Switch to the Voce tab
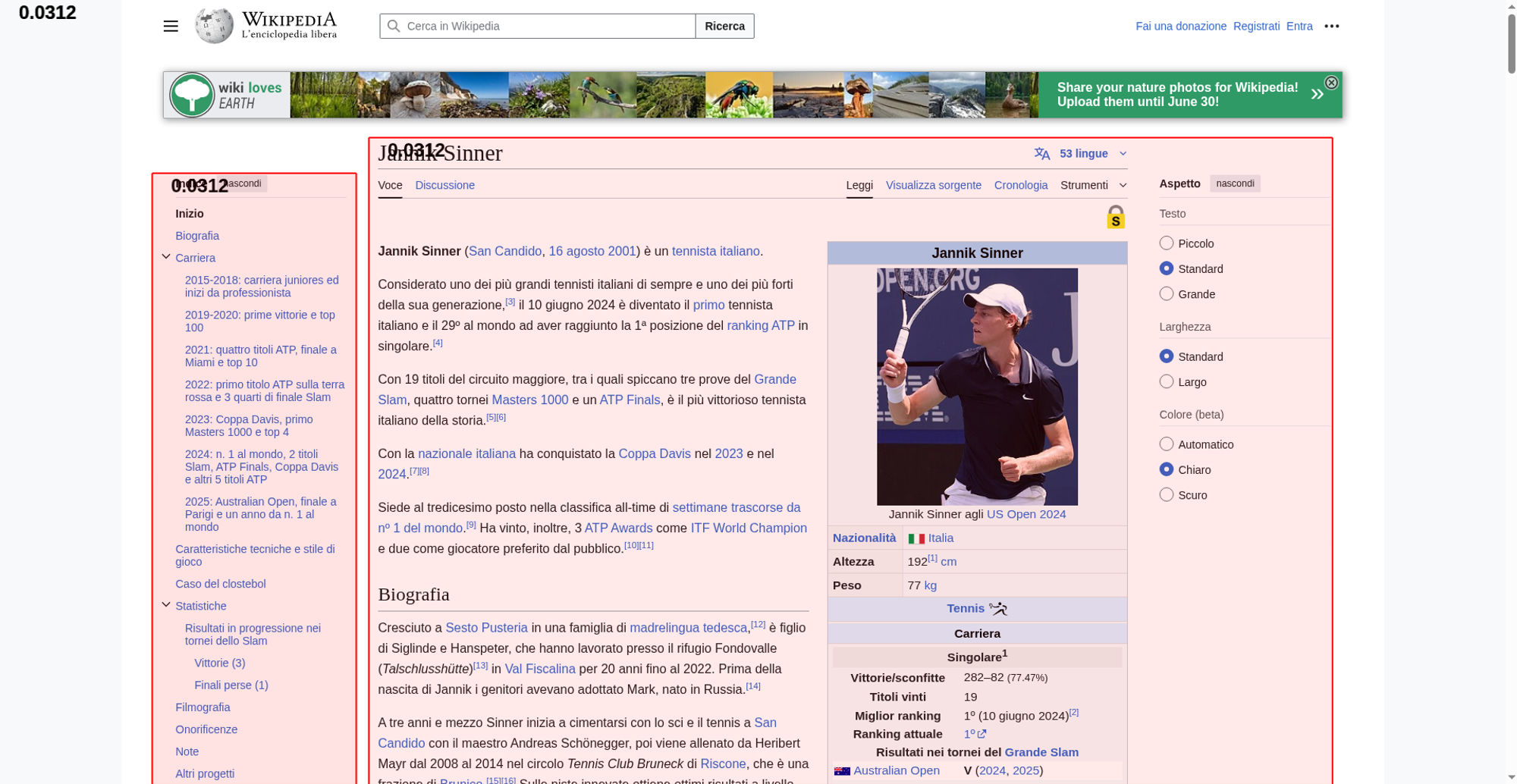 point(390,185)
